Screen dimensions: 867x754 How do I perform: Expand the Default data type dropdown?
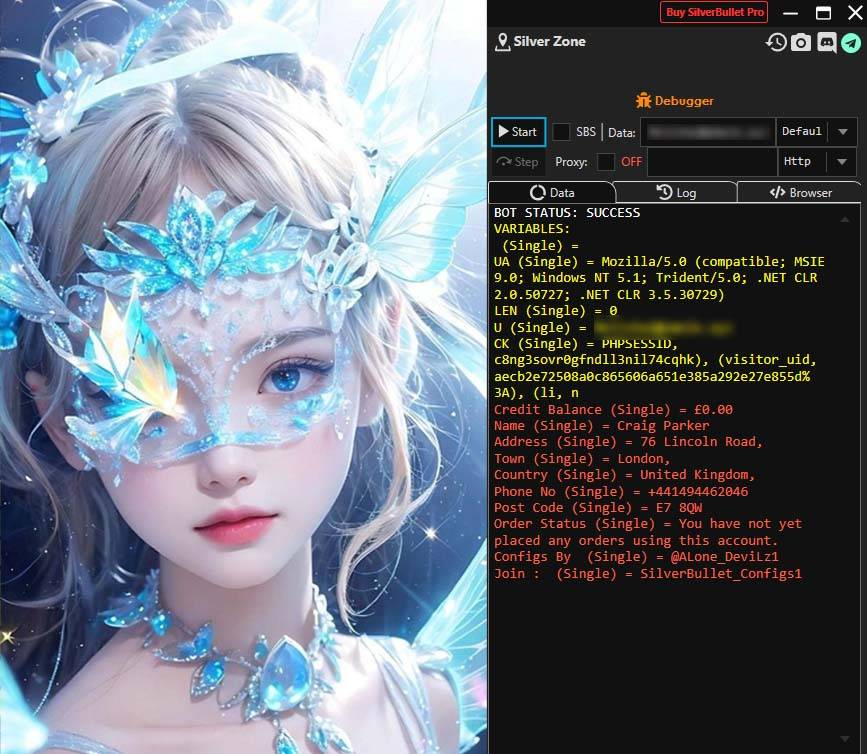tap(843, 132)
